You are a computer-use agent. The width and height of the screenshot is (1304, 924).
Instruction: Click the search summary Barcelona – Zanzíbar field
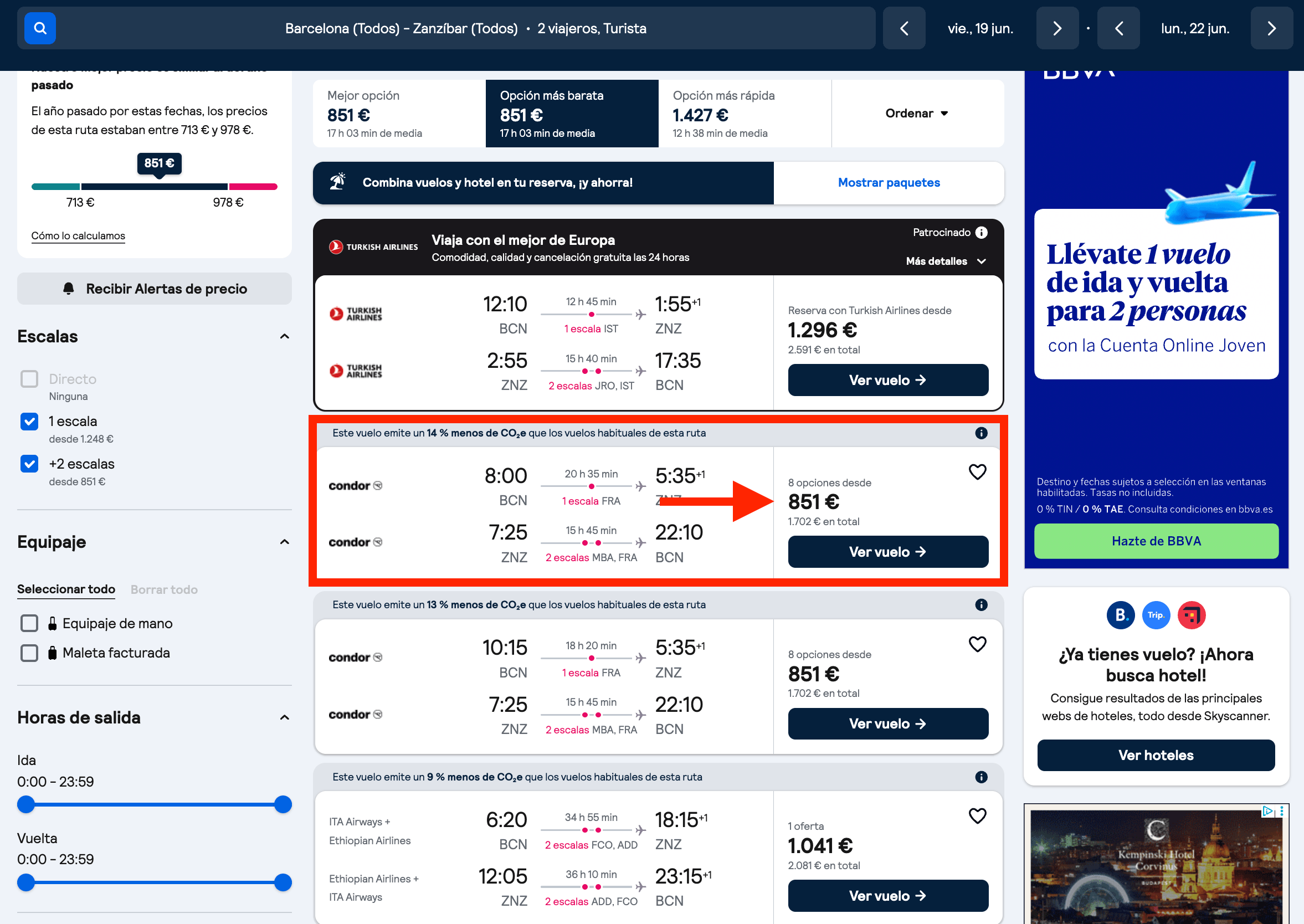[x=465, y=28]
